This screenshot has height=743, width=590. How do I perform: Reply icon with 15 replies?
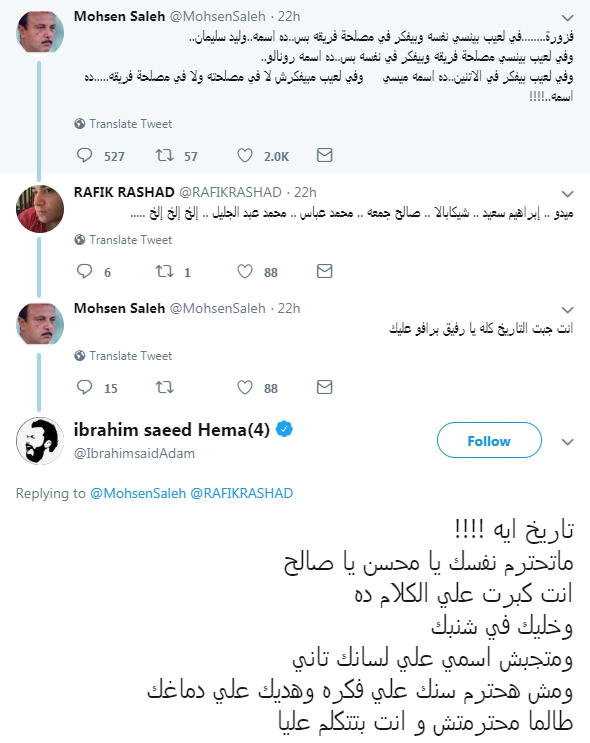(84, 388)
